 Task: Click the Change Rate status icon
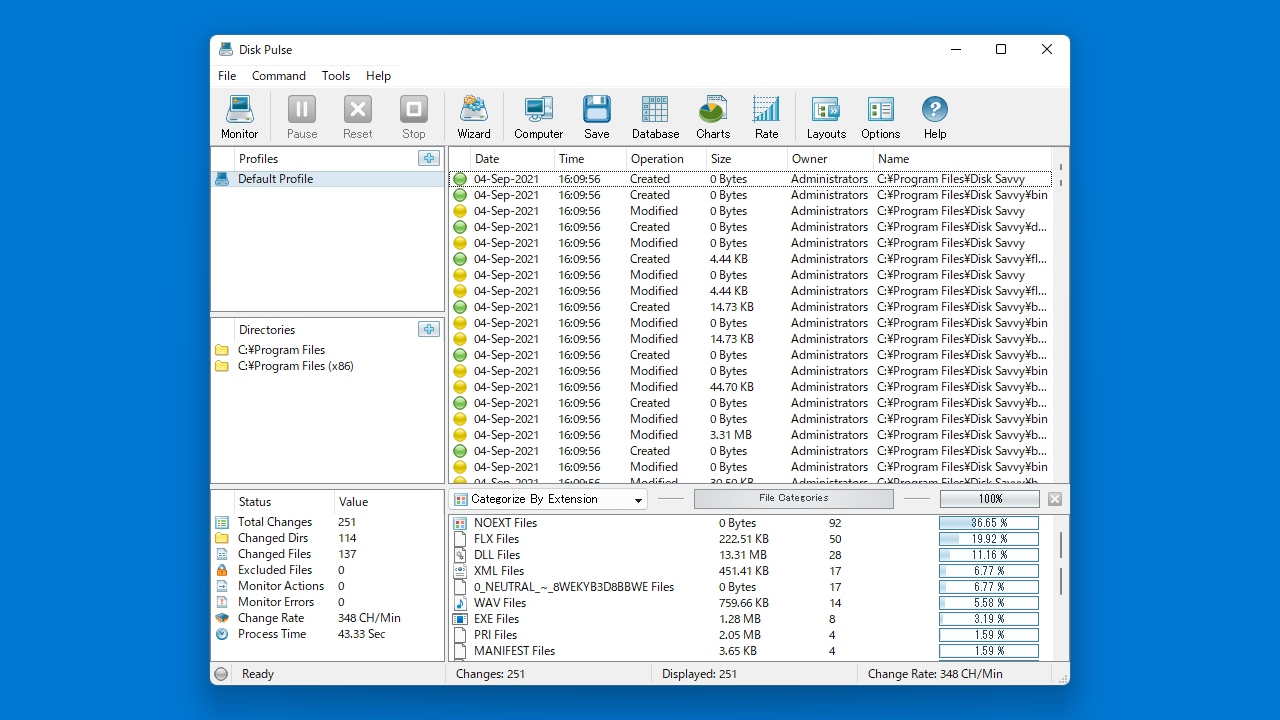pyautogui.click(x=222, y=618)
